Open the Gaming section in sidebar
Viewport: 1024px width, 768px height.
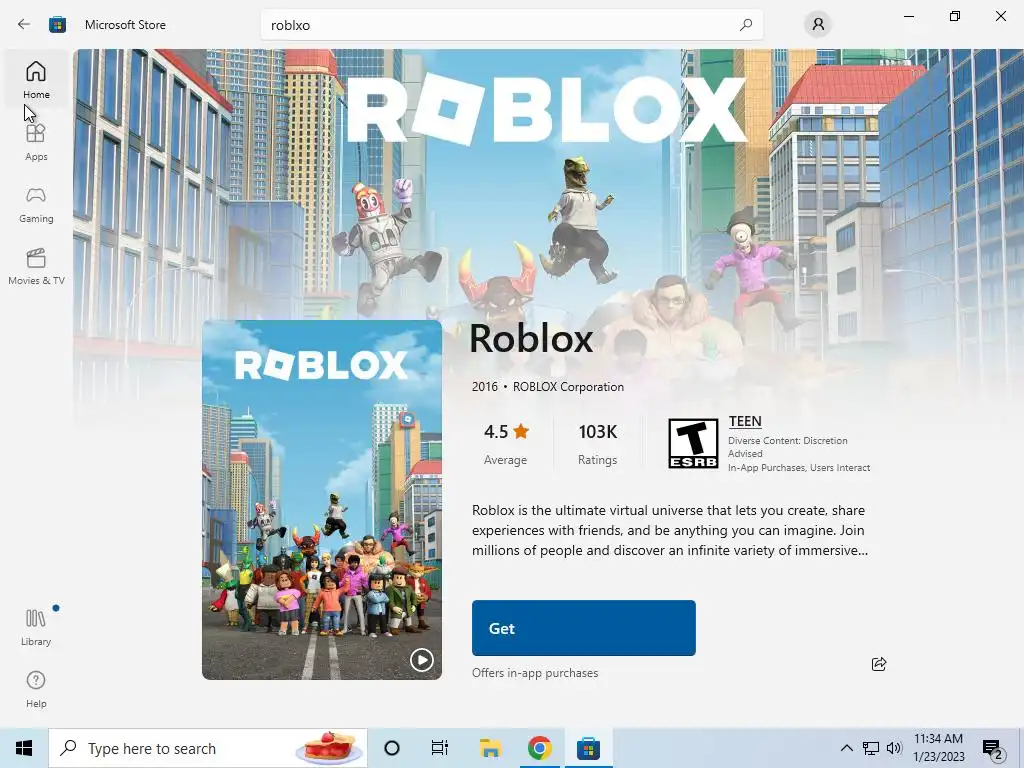[36, 204]
